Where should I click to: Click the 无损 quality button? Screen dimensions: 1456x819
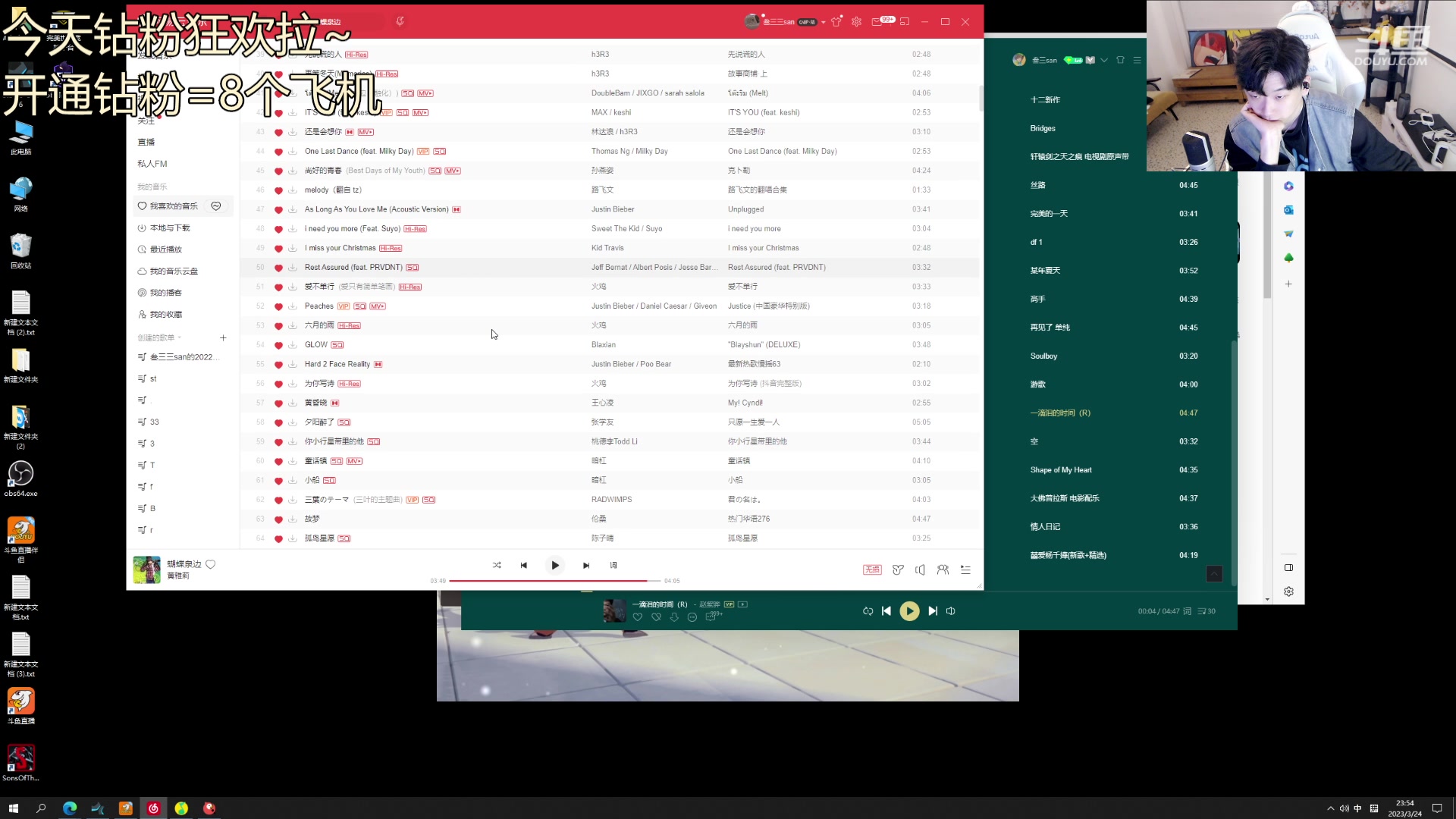pos(872,570)
